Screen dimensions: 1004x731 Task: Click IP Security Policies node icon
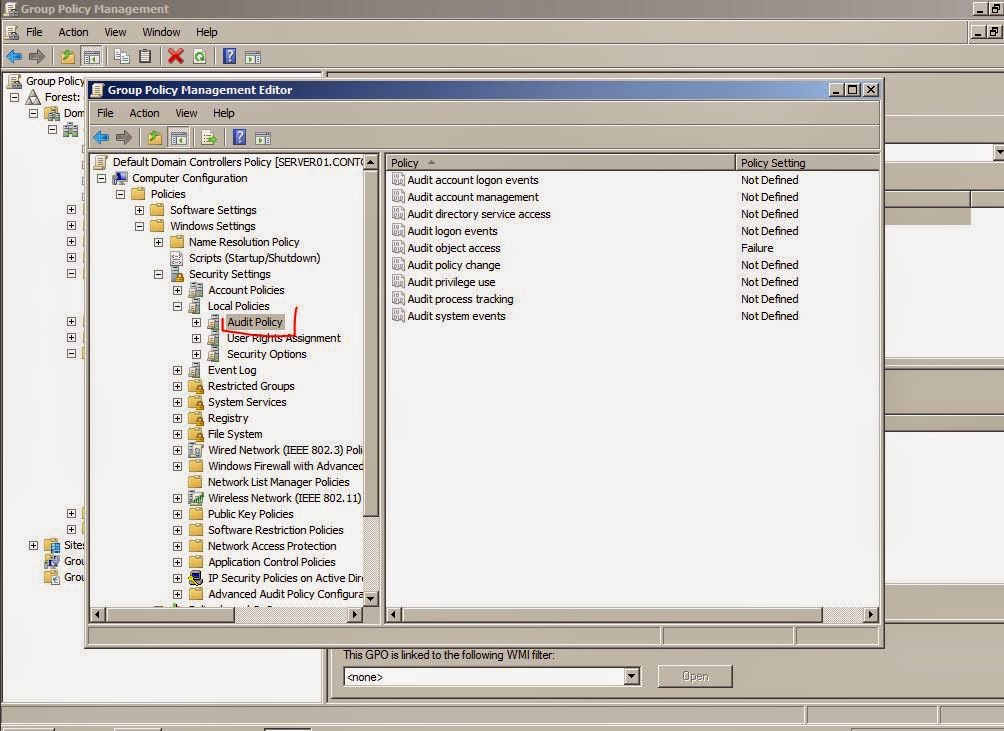click(196, 578)
